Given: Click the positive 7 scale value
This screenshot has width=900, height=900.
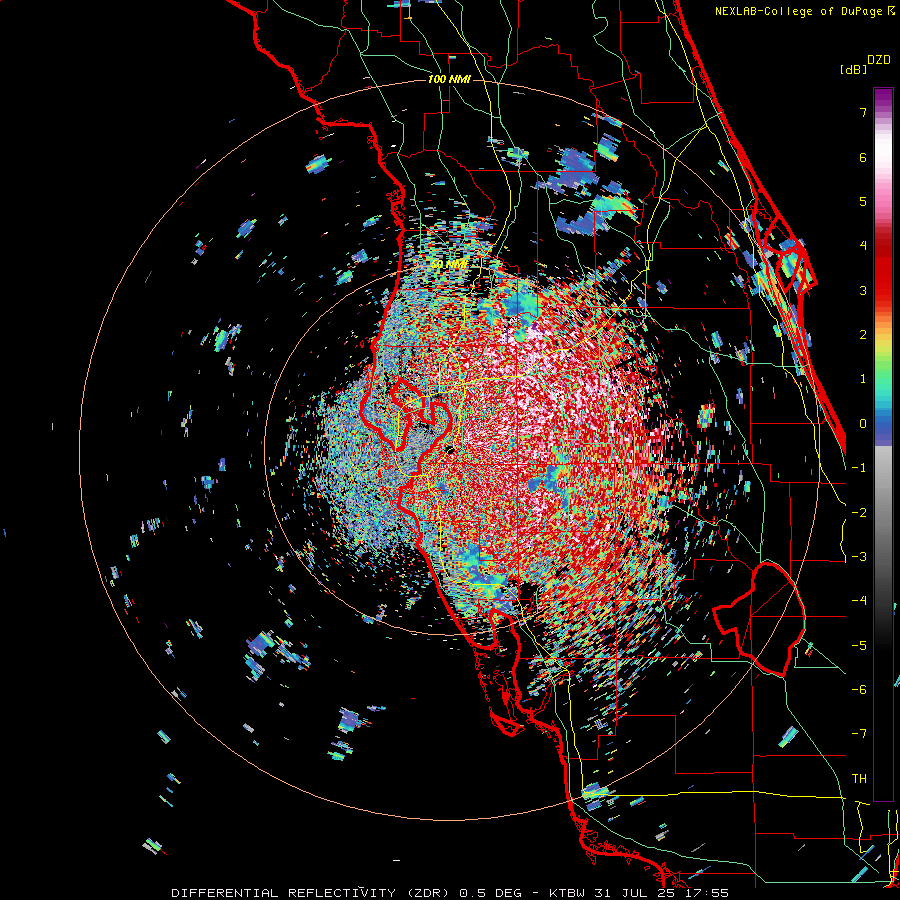Looking at the screenshot, I should point(863,112).
